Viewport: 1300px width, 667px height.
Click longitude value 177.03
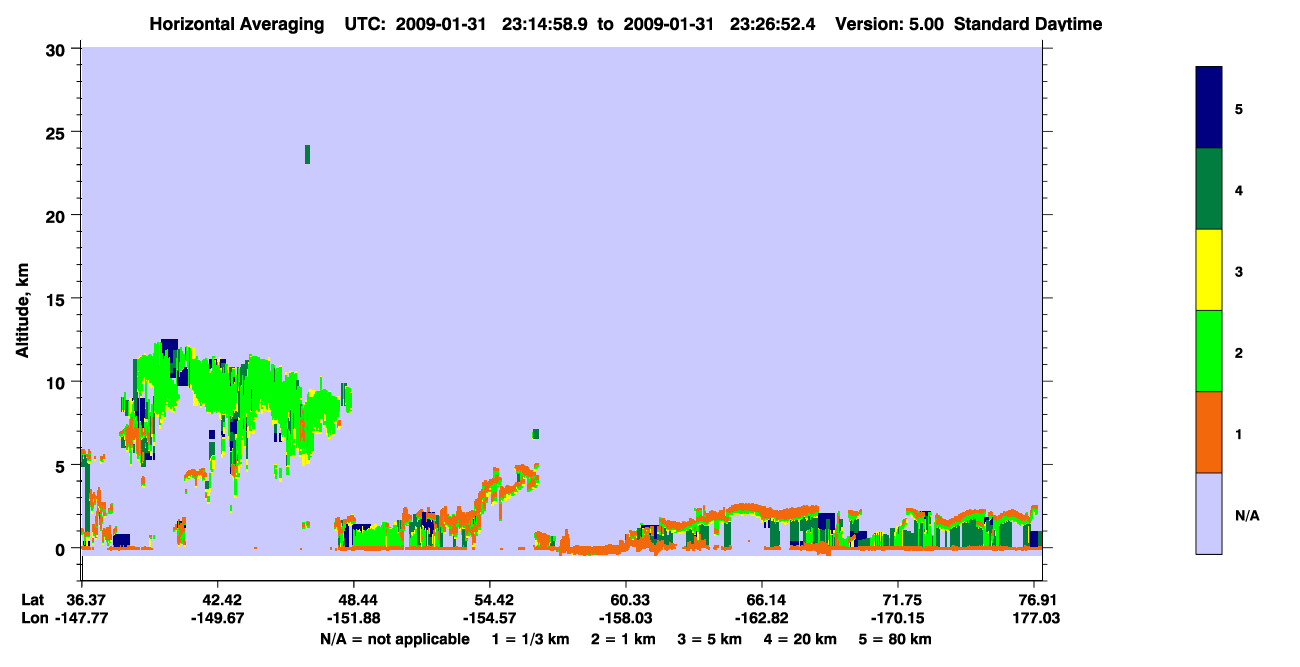point(1037,618)
